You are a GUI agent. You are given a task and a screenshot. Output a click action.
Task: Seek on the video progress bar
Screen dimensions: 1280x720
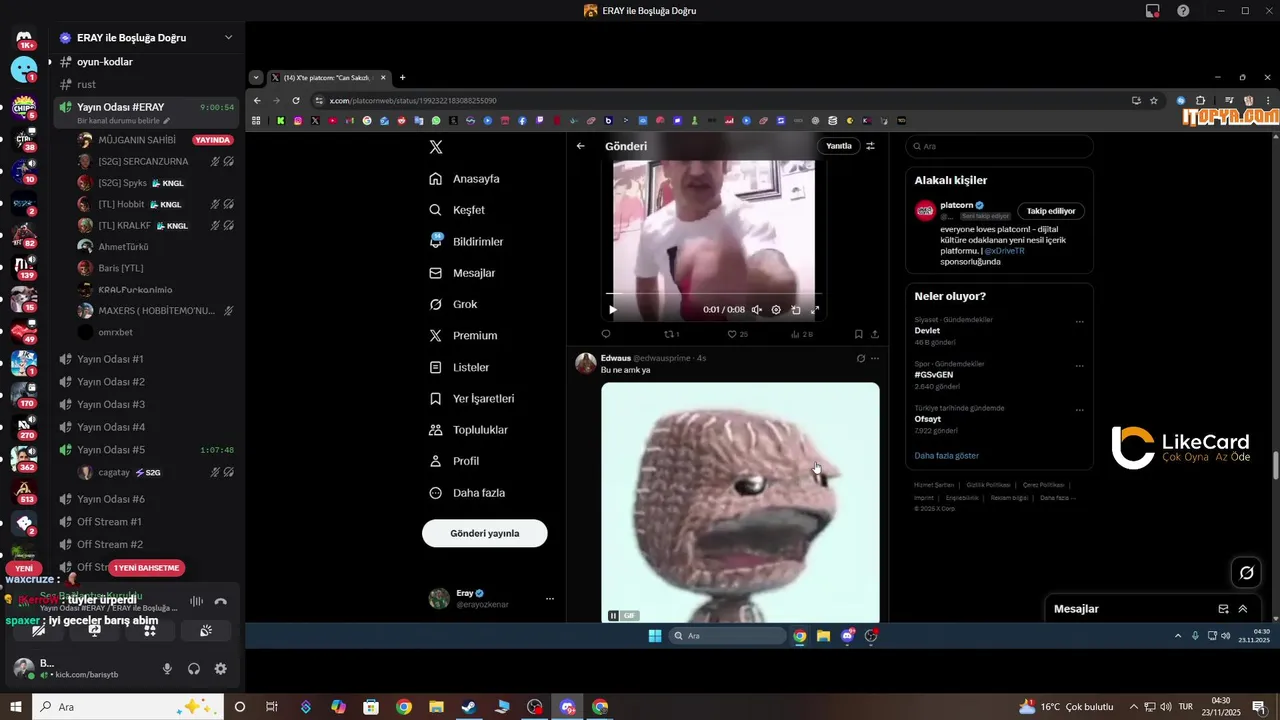click(x=713, y=294)
